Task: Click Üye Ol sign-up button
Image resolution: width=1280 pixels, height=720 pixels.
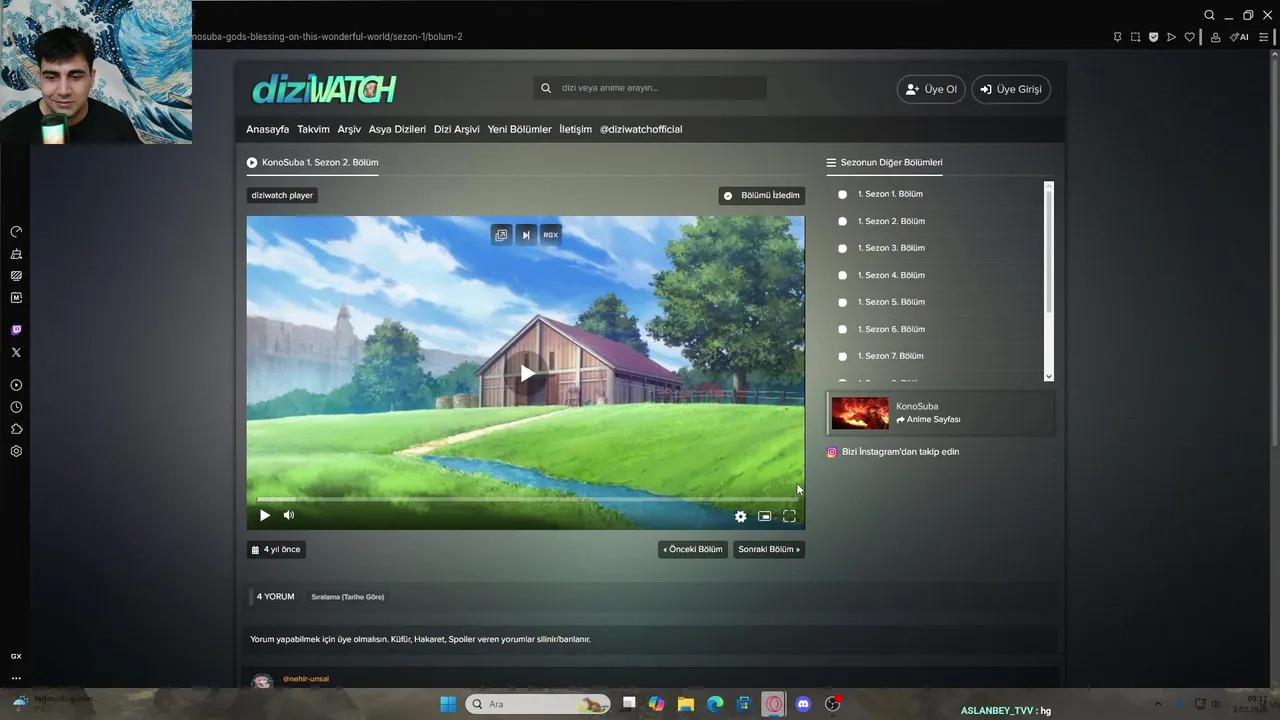Action: click(931, 89)
